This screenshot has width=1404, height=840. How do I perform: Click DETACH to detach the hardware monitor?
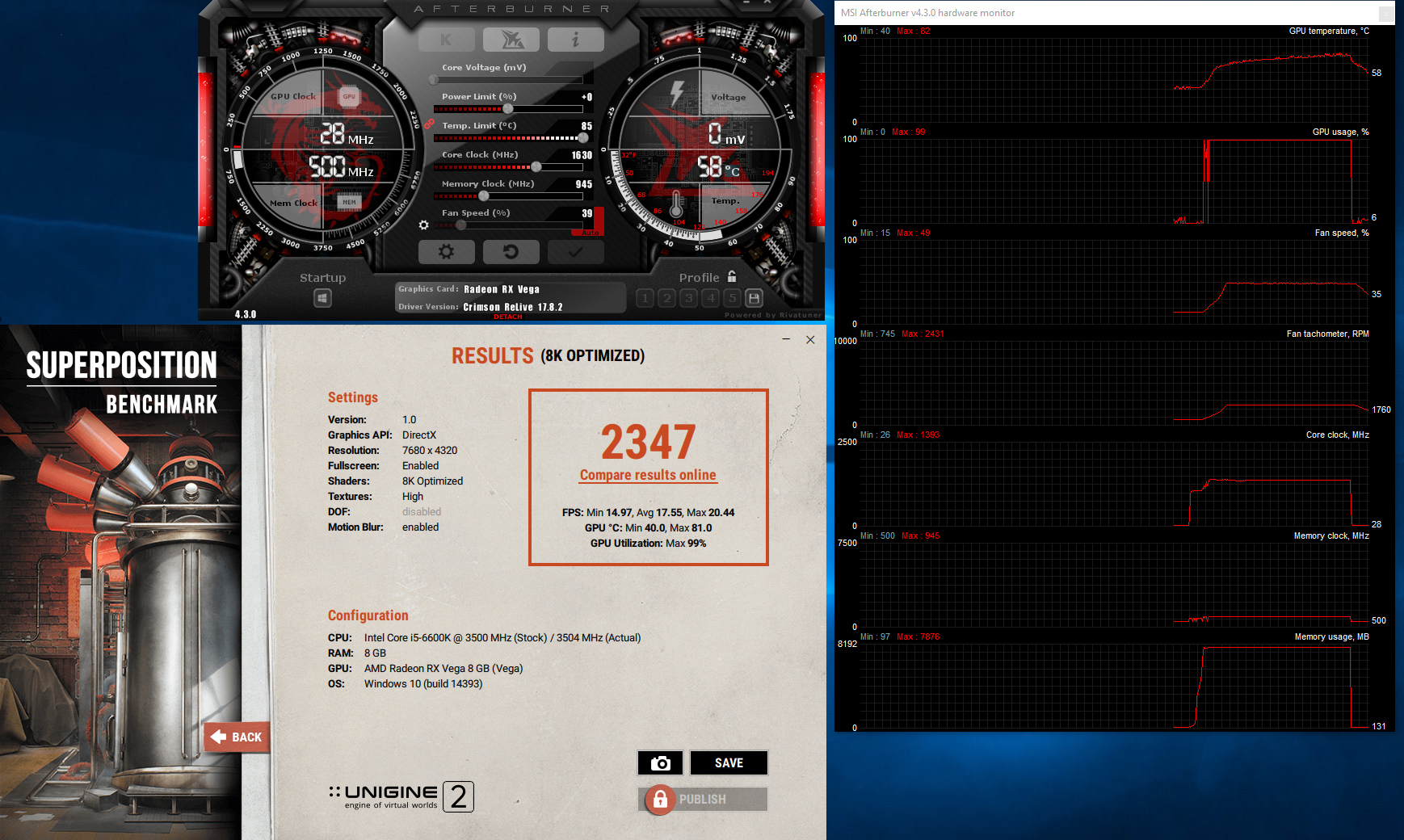pos(508,317)
